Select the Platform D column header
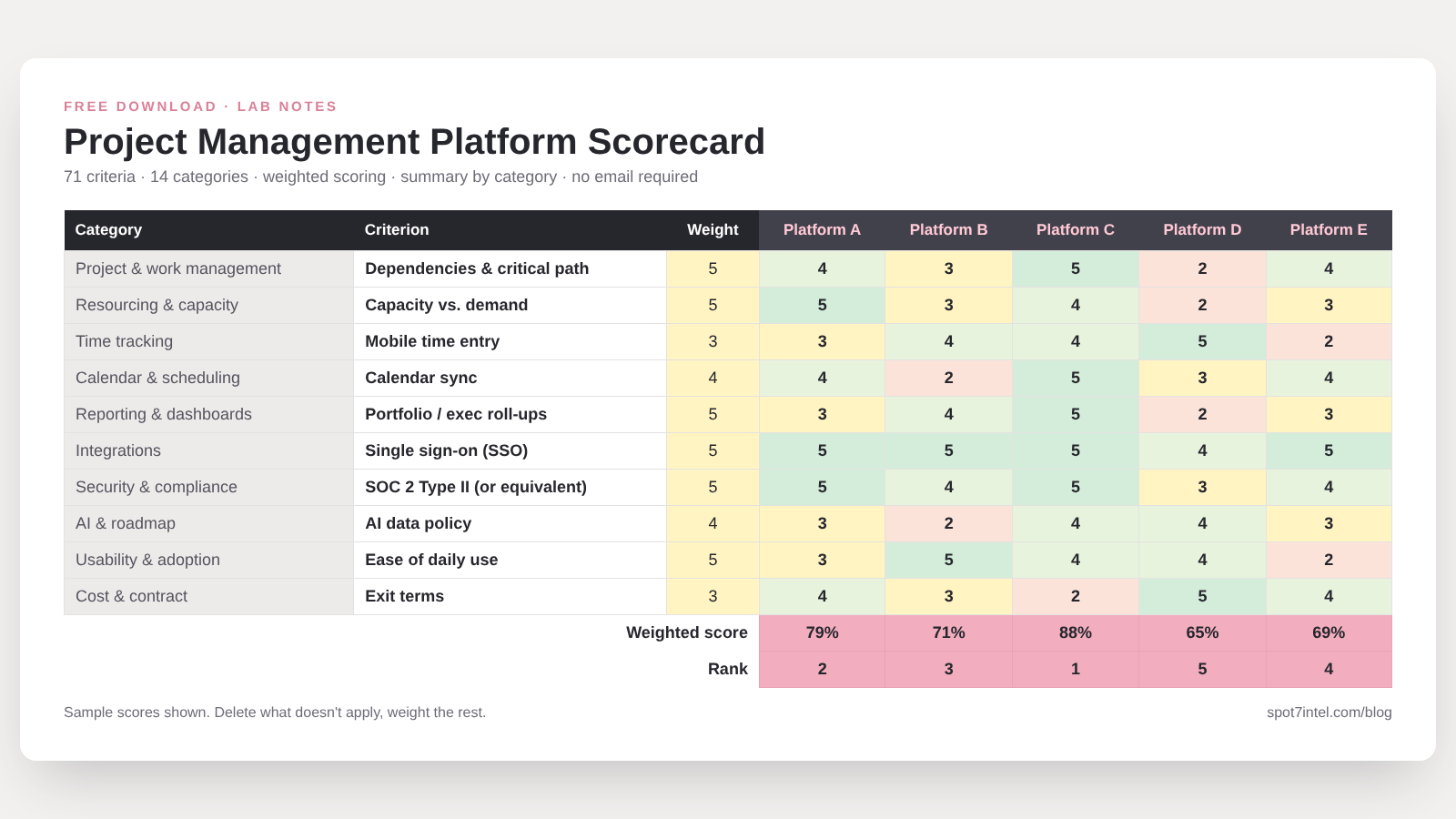The image size is (1456, 819). point(1202,230)
